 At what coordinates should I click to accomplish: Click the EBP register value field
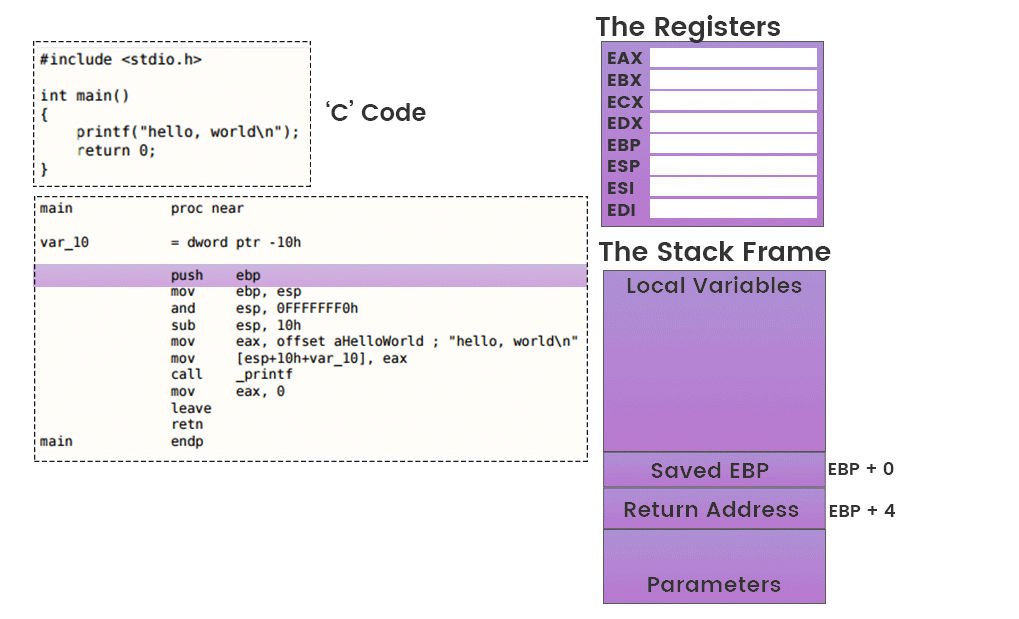[x=732, y=145]
